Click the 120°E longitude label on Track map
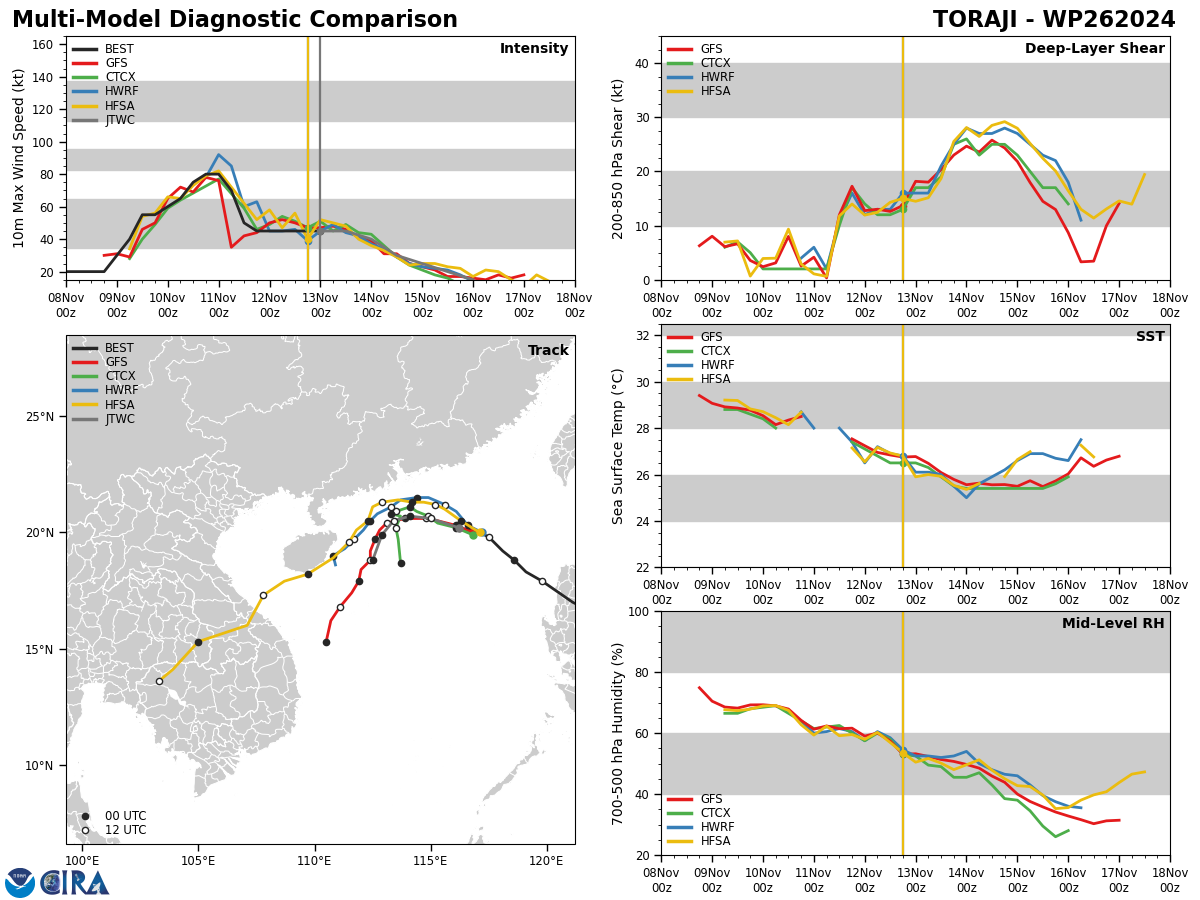1200x900 pixels. click(x=546, y=861)
